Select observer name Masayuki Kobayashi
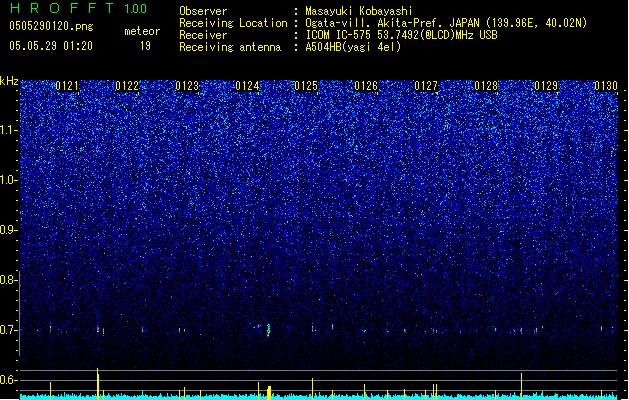Viewport: 629px width, 400px height. [x=359, y=11]
